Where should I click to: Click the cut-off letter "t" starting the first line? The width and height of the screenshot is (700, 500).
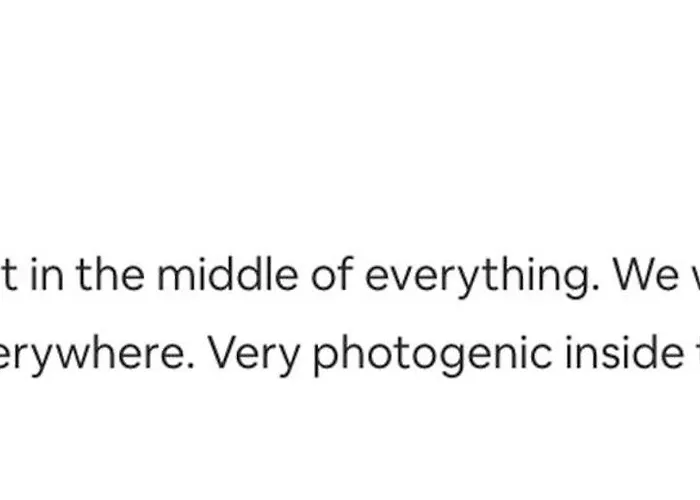click(10, 276)
